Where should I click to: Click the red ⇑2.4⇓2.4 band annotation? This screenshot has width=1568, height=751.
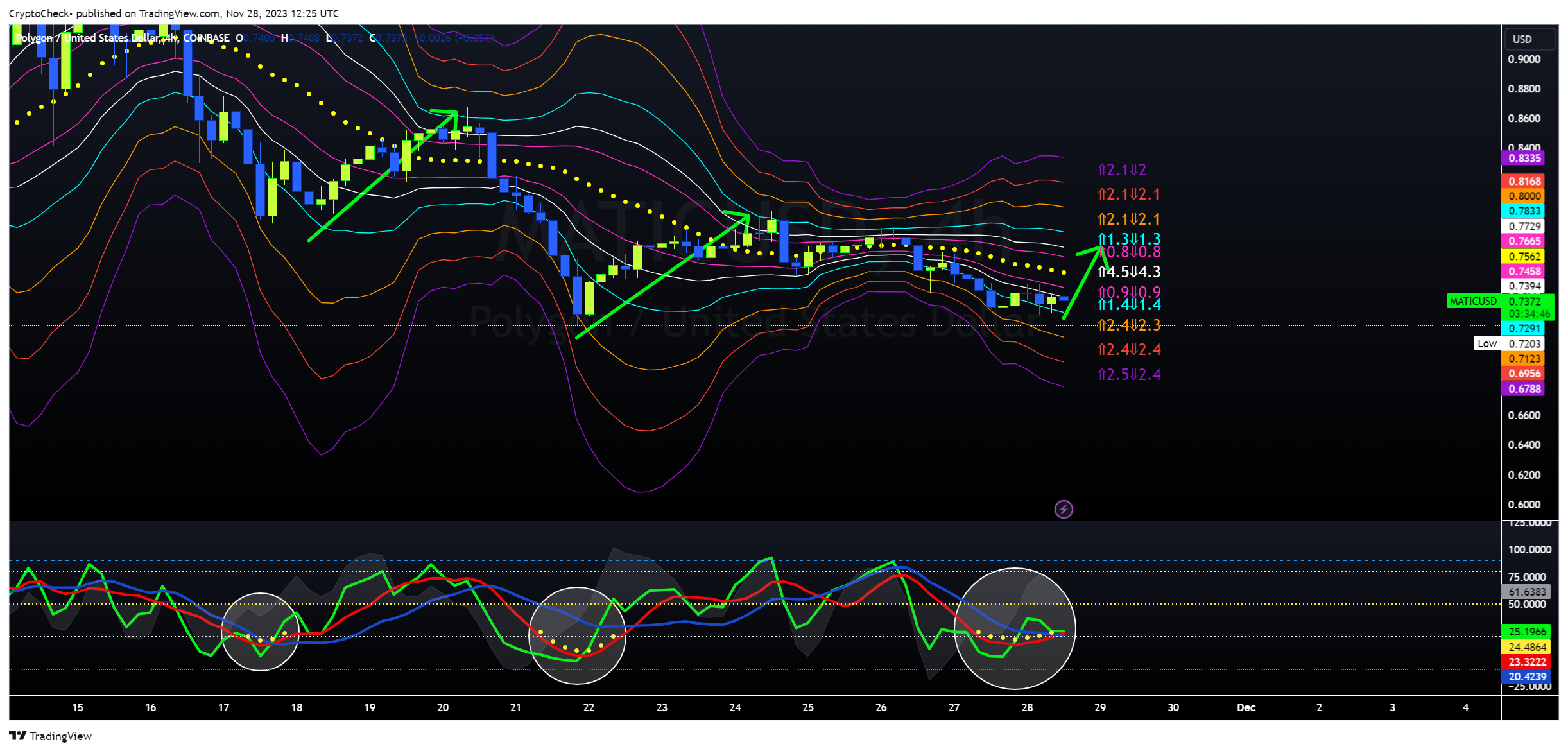[x=1129, y=349]
